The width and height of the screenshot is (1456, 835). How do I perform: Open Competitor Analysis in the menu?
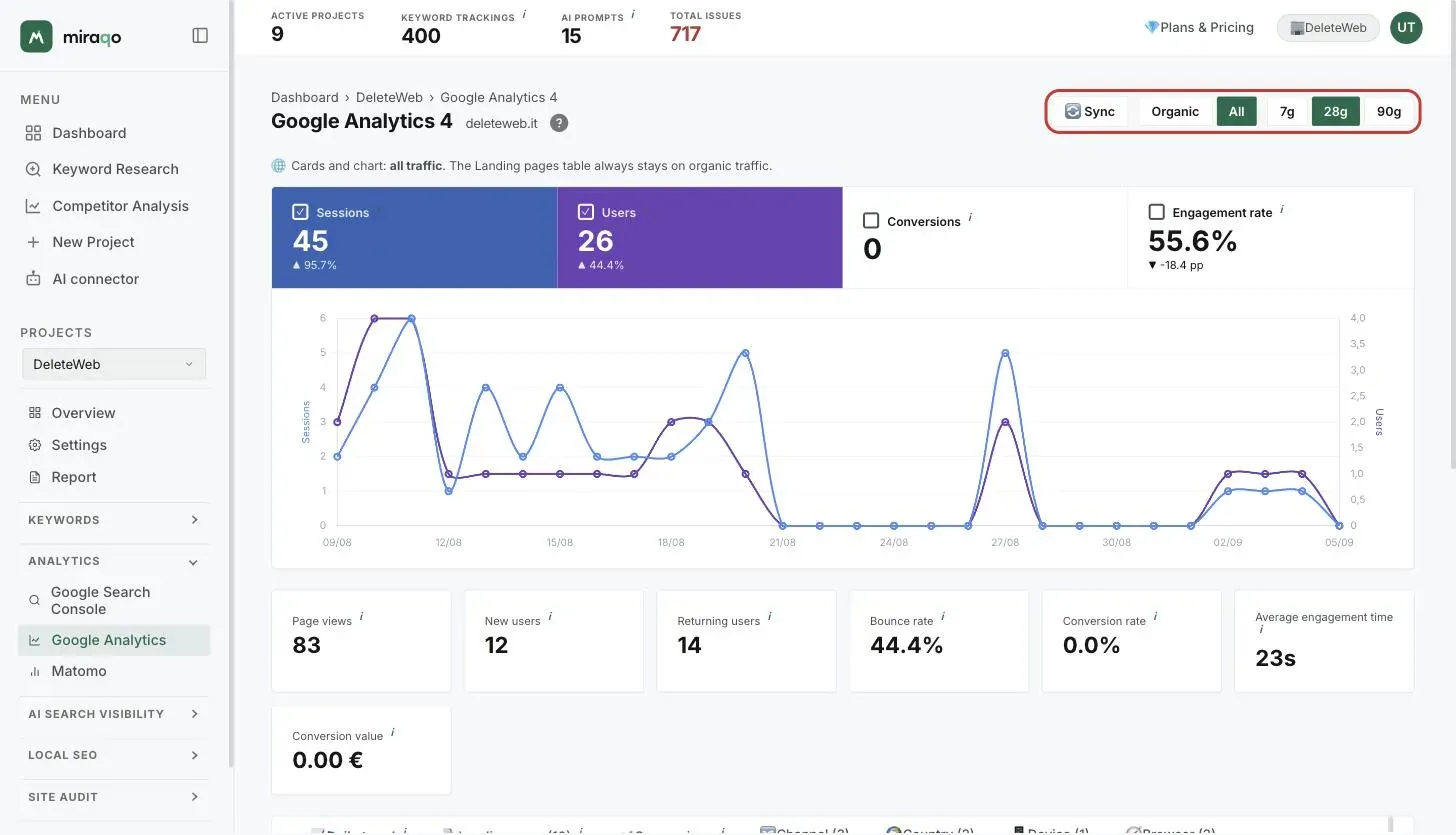[x=120, y=206]
